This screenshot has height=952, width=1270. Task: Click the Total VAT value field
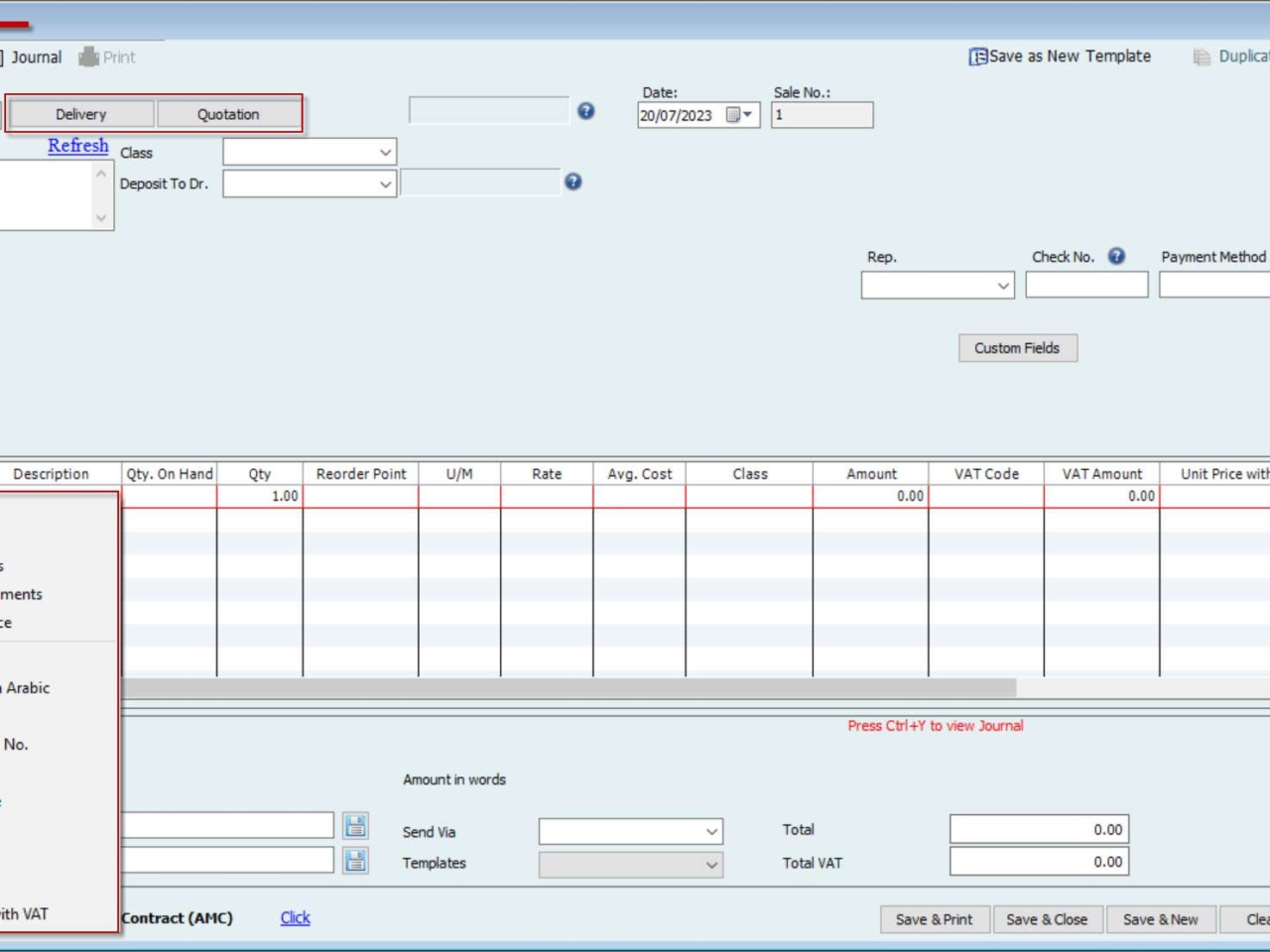pos(1039,862)
